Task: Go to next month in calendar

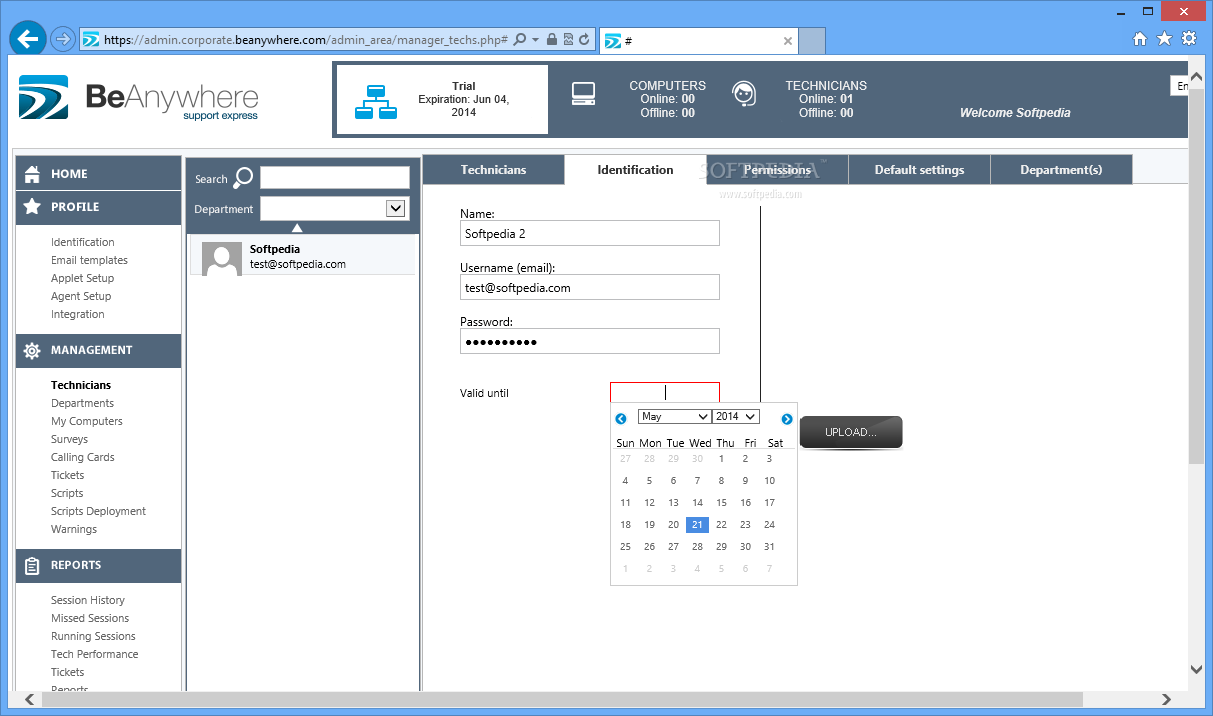Action: pyautogui.click(x=787, y=419)
